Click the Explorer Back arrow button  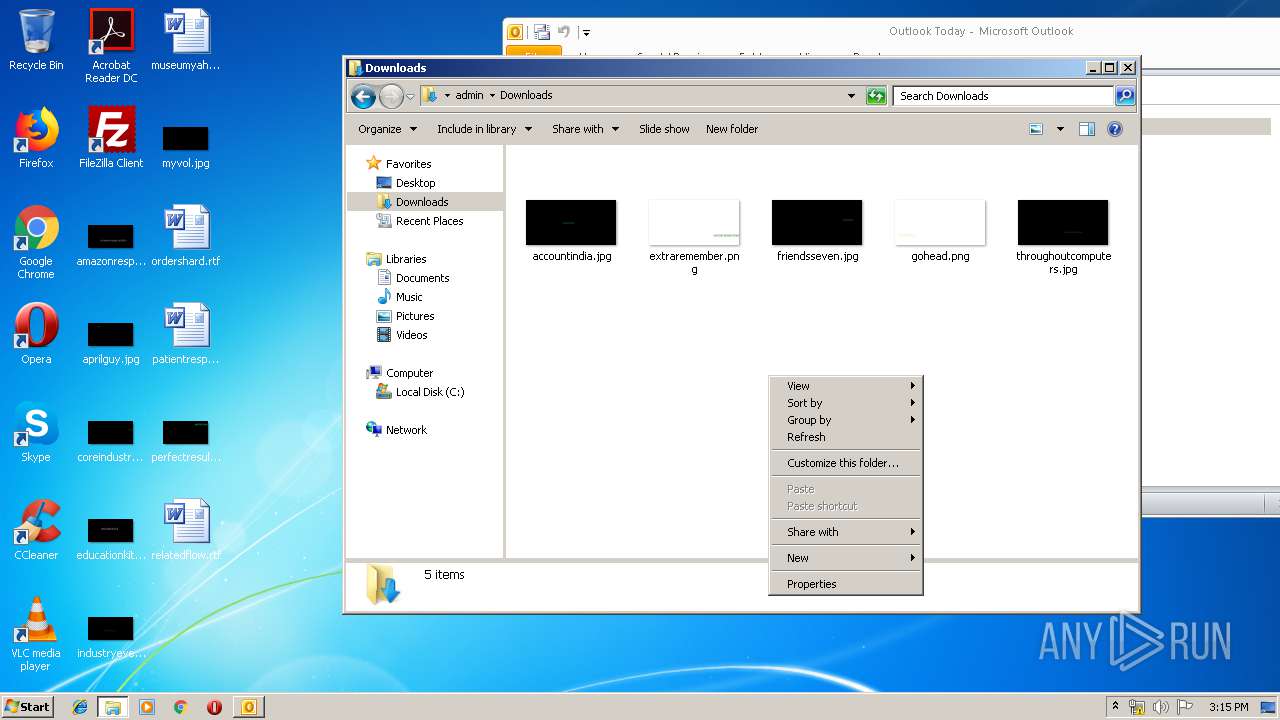tap(363, 96)
